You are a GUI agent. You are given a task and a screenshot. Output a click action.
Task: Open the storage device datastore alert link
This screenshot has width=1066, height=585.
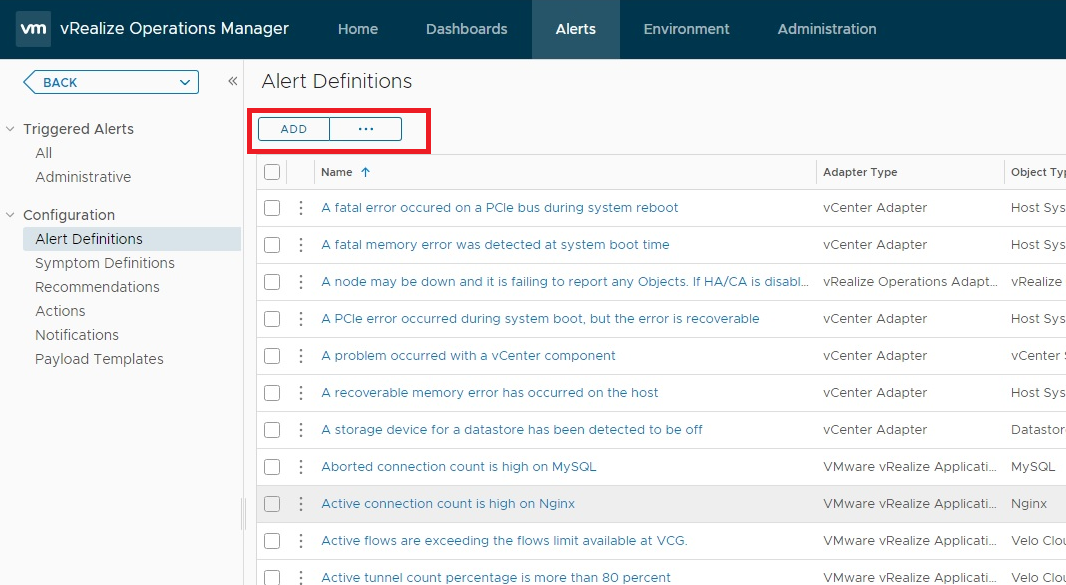tap(511, 430)
